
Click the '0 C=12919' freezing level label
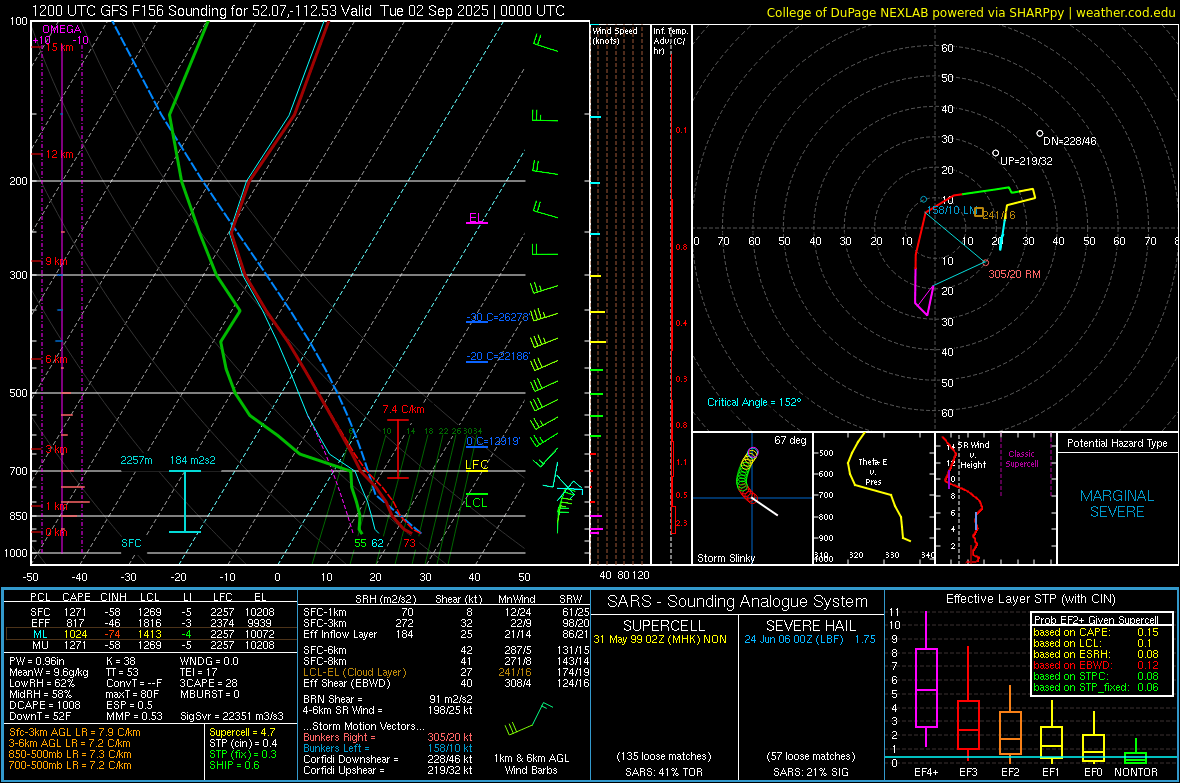click(x=493, y=441)
